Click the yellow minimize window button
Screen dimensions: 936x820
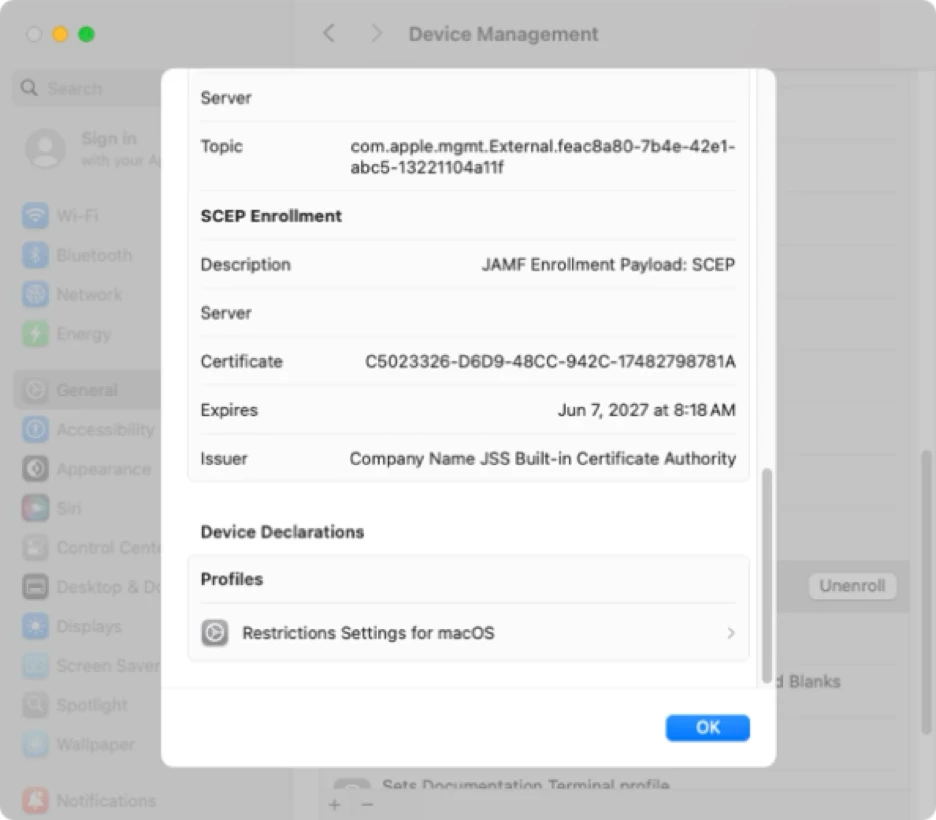tap(60, 34)
